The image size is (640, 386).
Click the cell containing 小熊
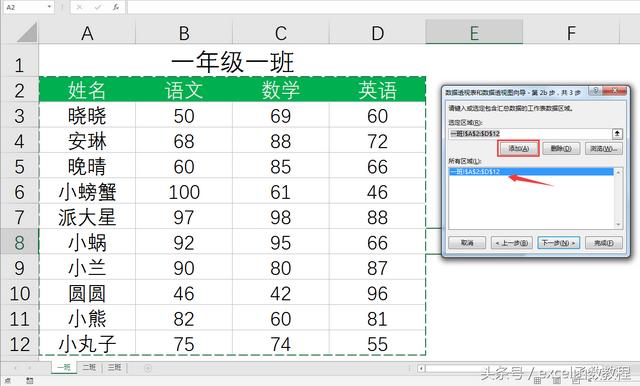[87, 318]
